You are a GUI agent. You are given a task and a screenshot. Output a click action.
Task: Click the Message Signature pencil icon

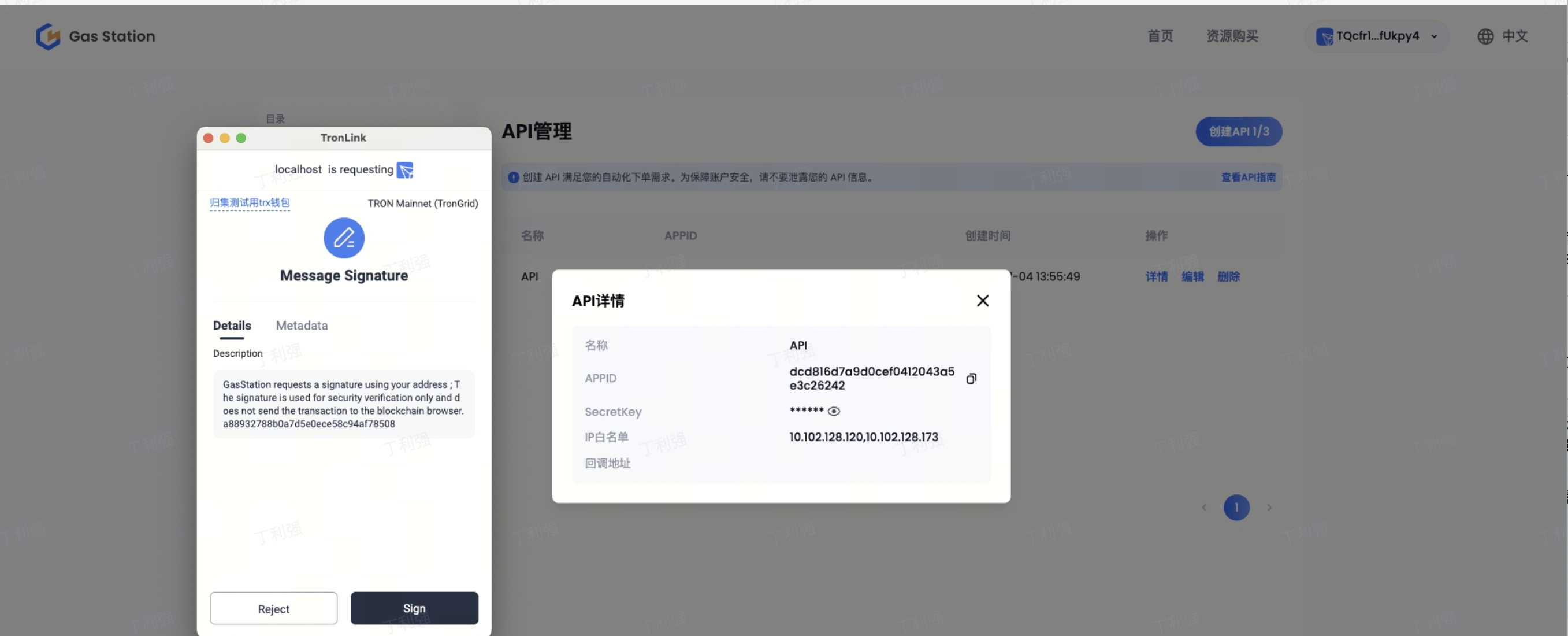pyautogui.click(x=344, y=238)
